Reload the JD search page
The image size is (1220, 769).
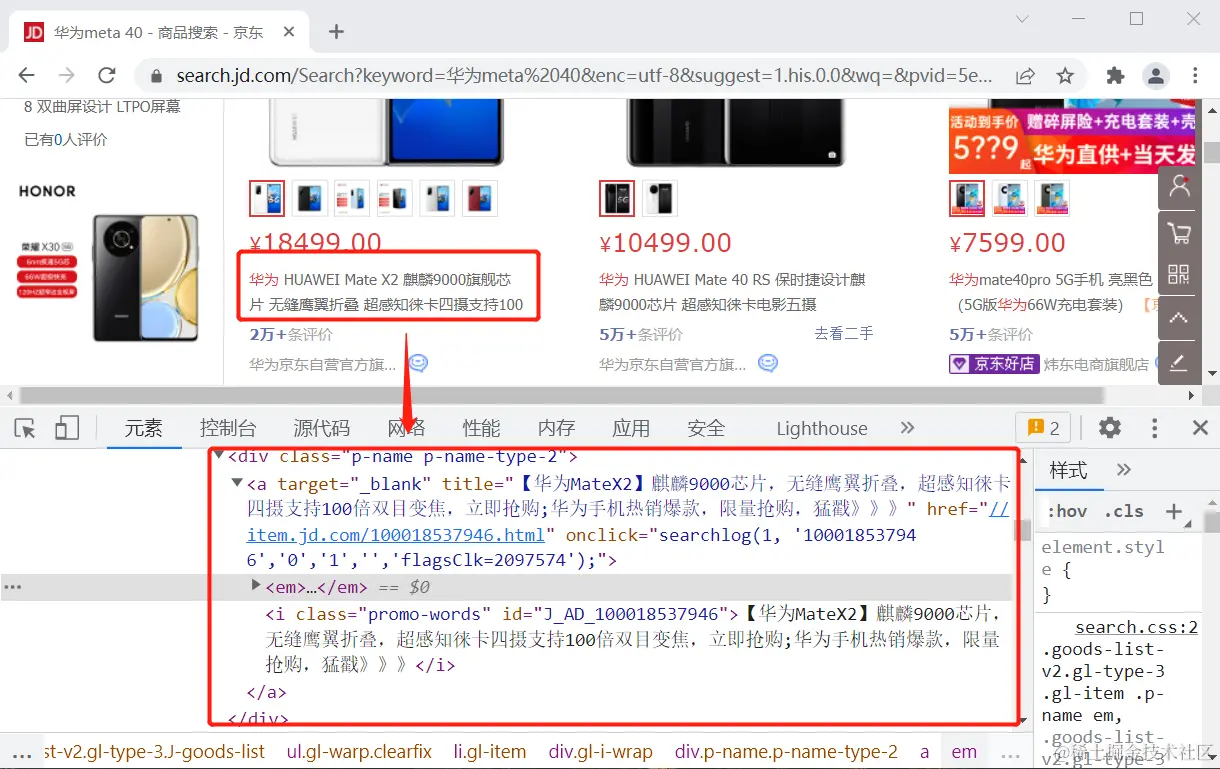click(107, 76)
